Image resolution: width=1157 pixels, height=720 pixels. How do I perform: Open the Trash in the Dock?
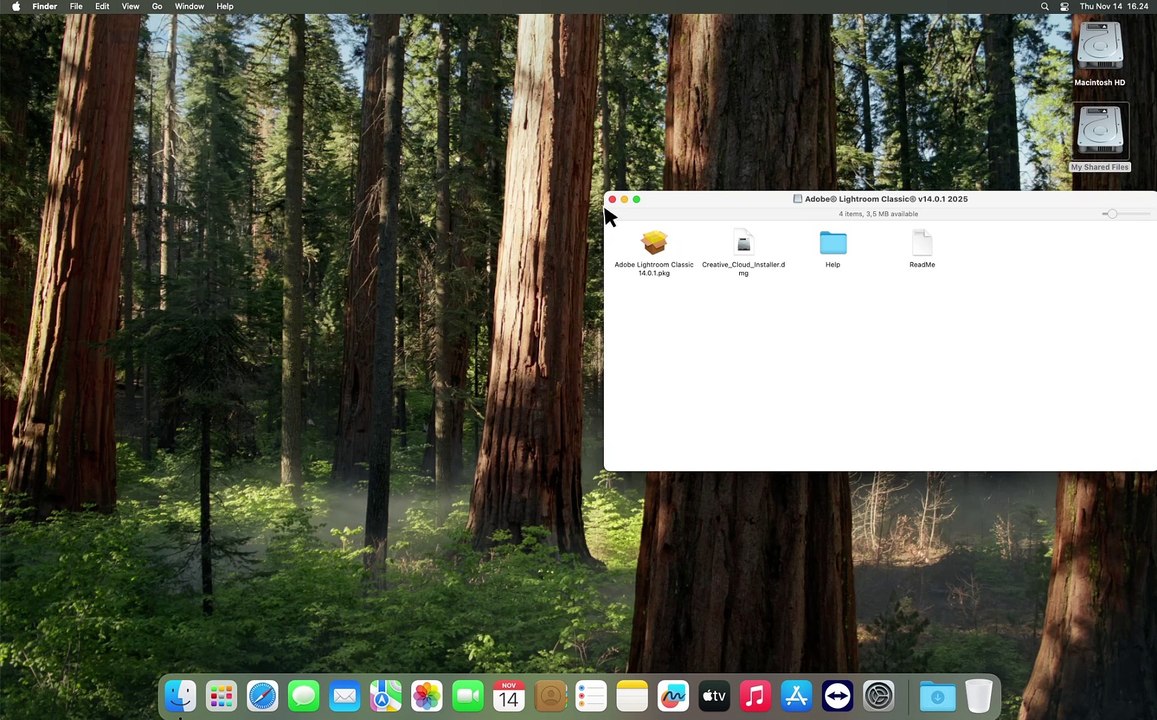pyautogui.click(x=978, y=696)
